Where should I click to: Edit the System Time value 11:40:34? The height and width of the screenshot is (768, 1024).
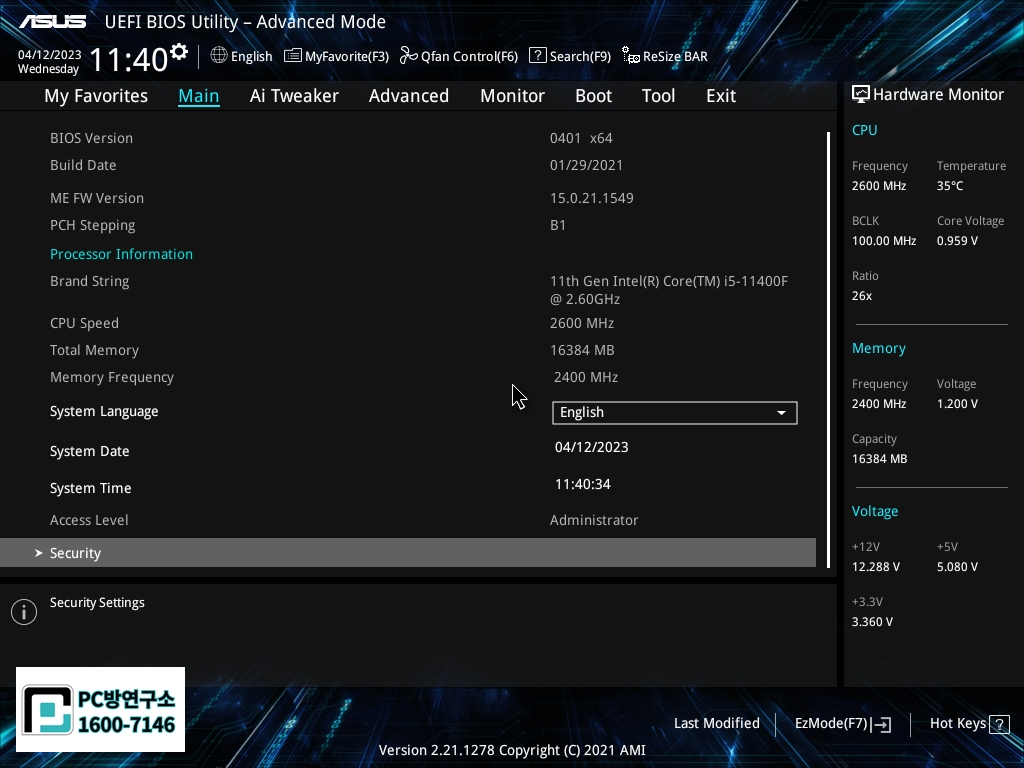pyautogui.click(x=583, y=485)
